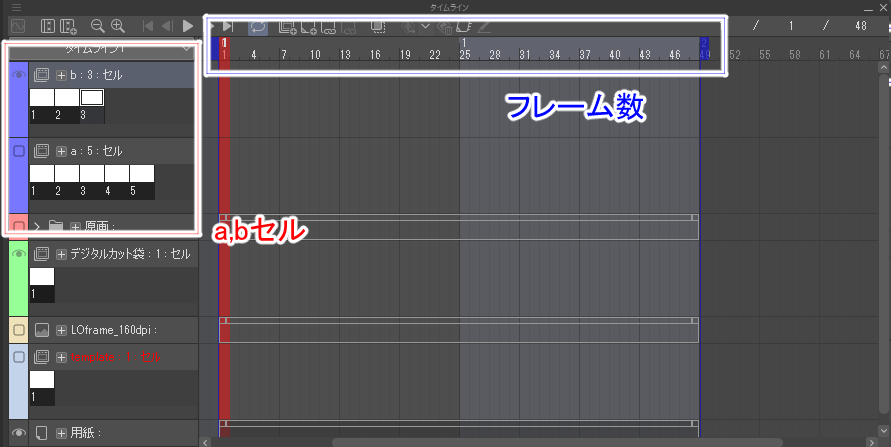
Task: Show the template : 1 : セル layer
Action: tap(19, 357)
